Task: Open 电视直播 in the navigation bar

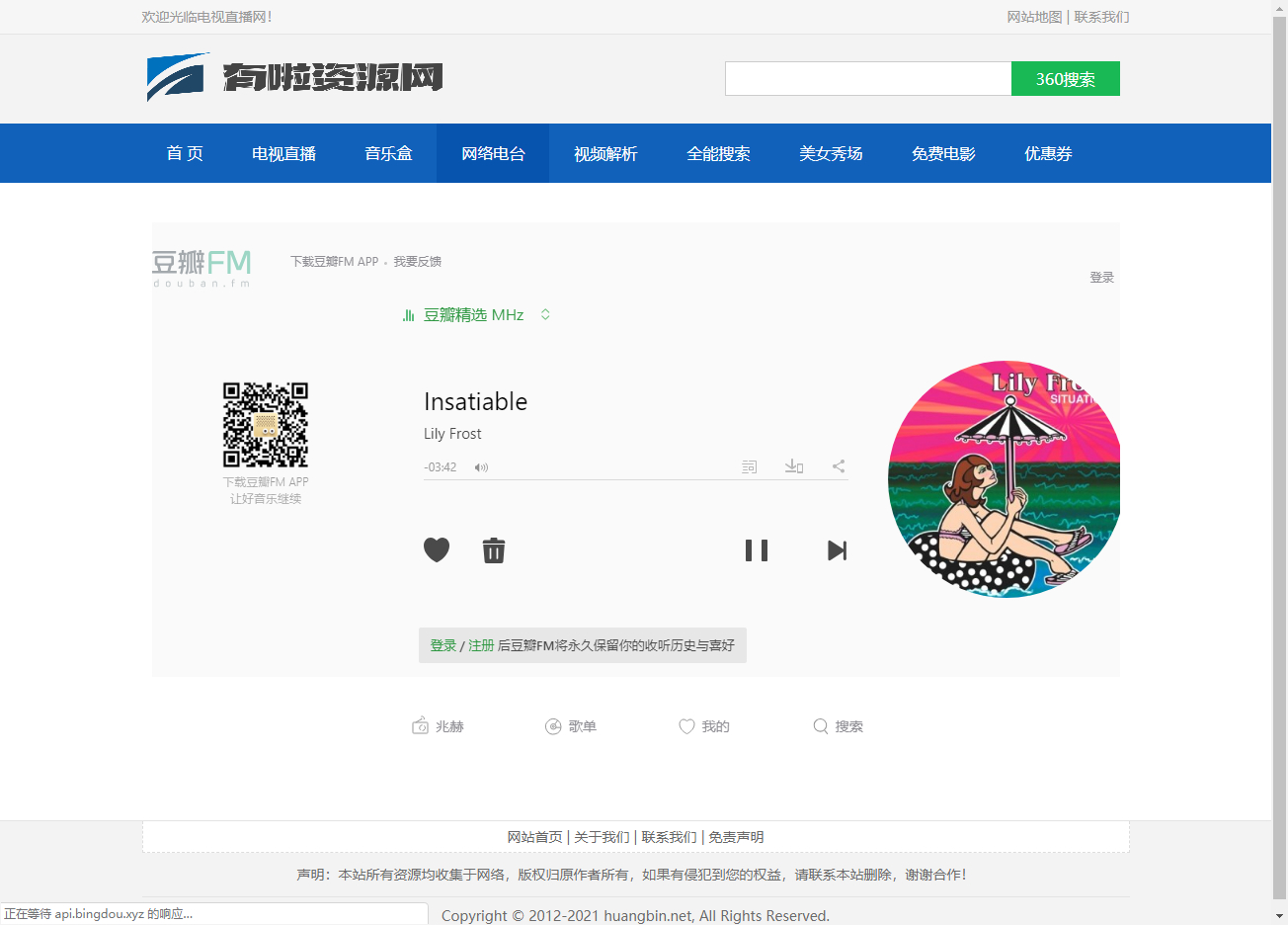Action: click(x=283, y=153)
